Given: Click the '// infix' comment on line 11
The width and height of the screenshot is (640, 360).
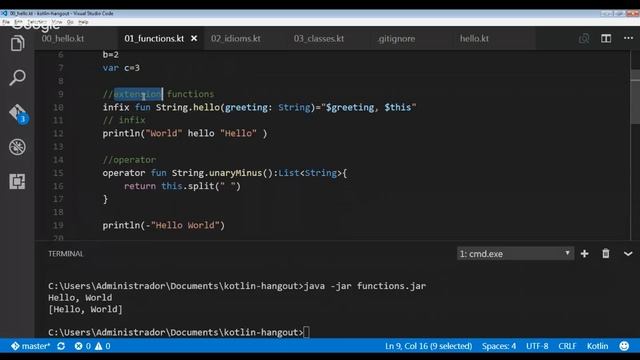Looking at the screenshot, I should [x=124, y=120].
